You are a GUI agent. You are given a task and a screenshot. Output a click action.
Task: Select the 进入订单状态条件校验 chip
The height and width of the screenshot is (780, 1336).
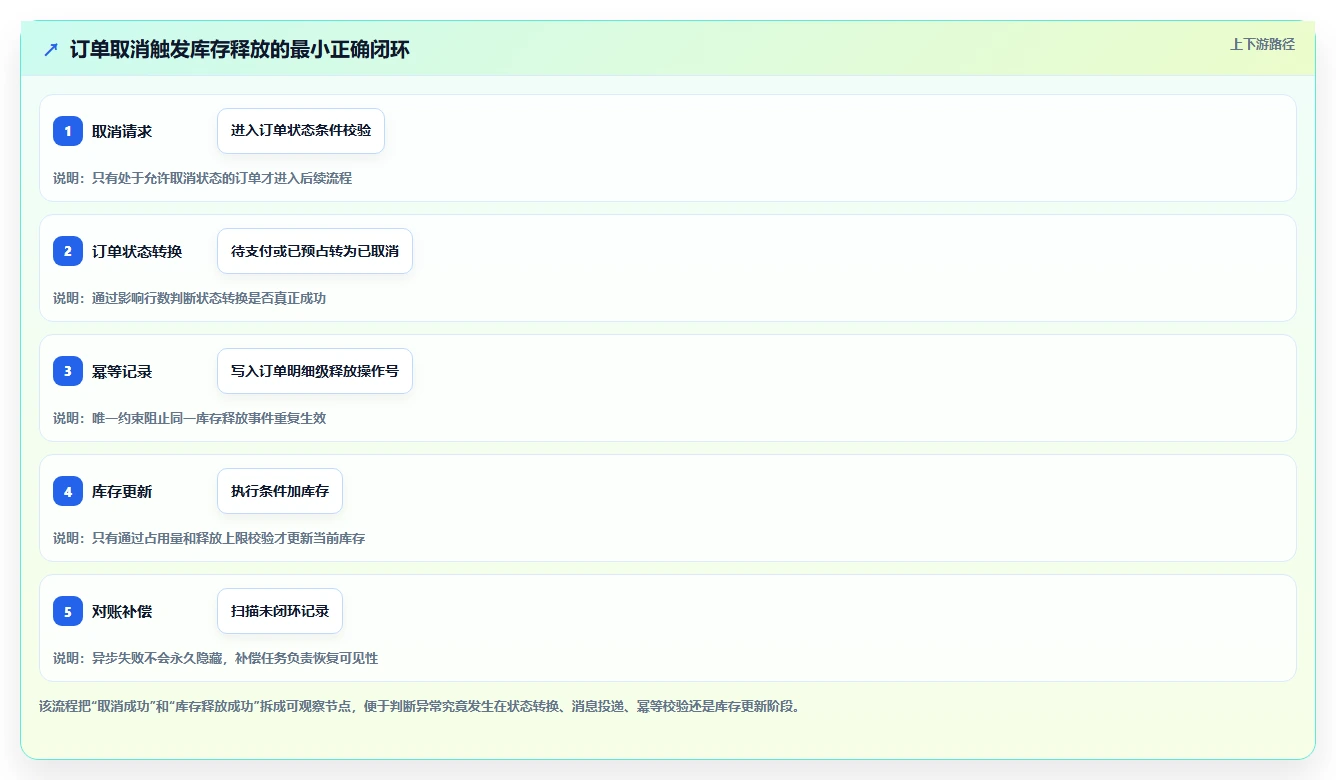pyautogui.click(x=301, y=131)
